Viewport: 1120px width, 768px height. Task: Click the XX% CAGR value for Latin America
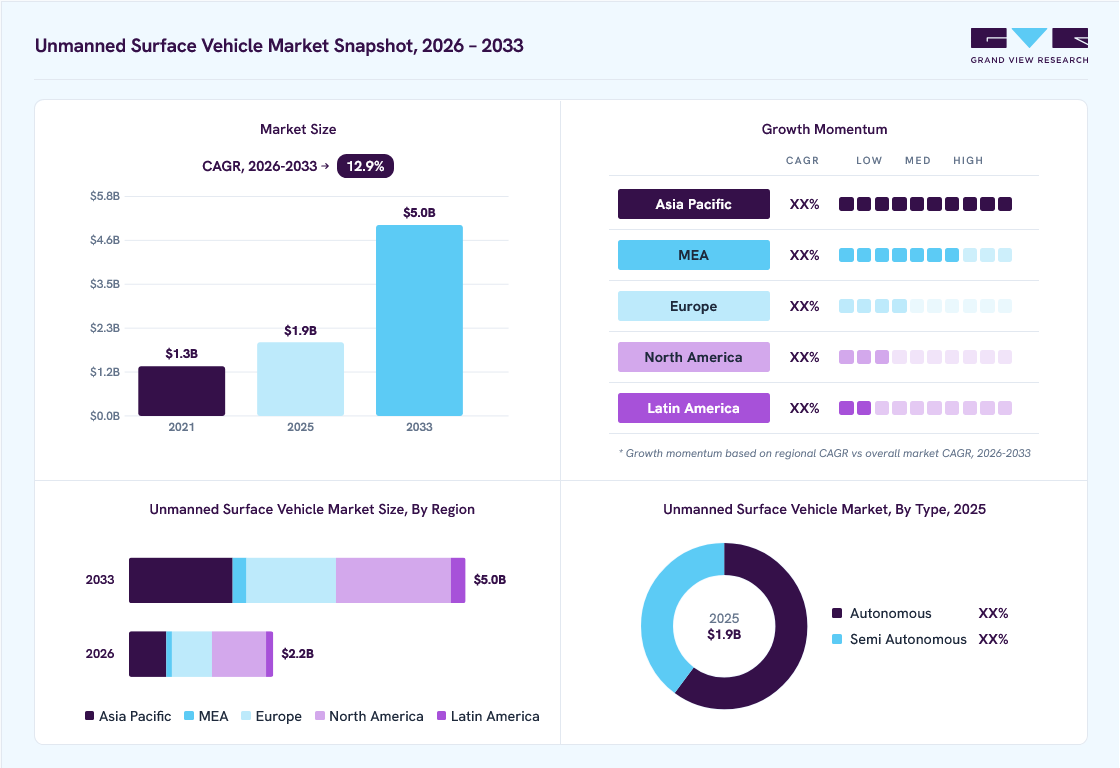point(804,408)
